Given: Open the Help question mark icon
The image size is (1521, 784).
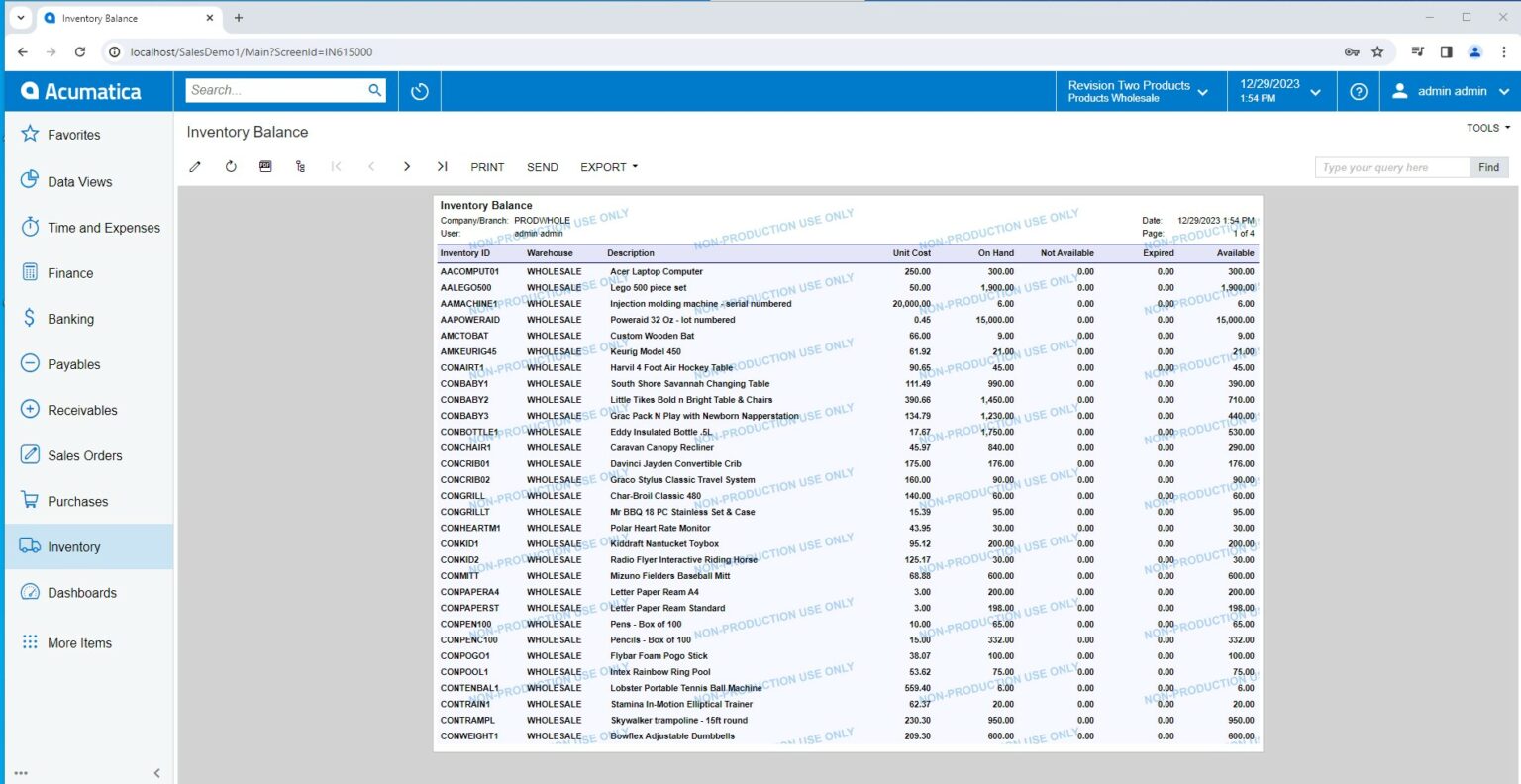Looking at the screenshot, I should click(x=1359, y=91).
